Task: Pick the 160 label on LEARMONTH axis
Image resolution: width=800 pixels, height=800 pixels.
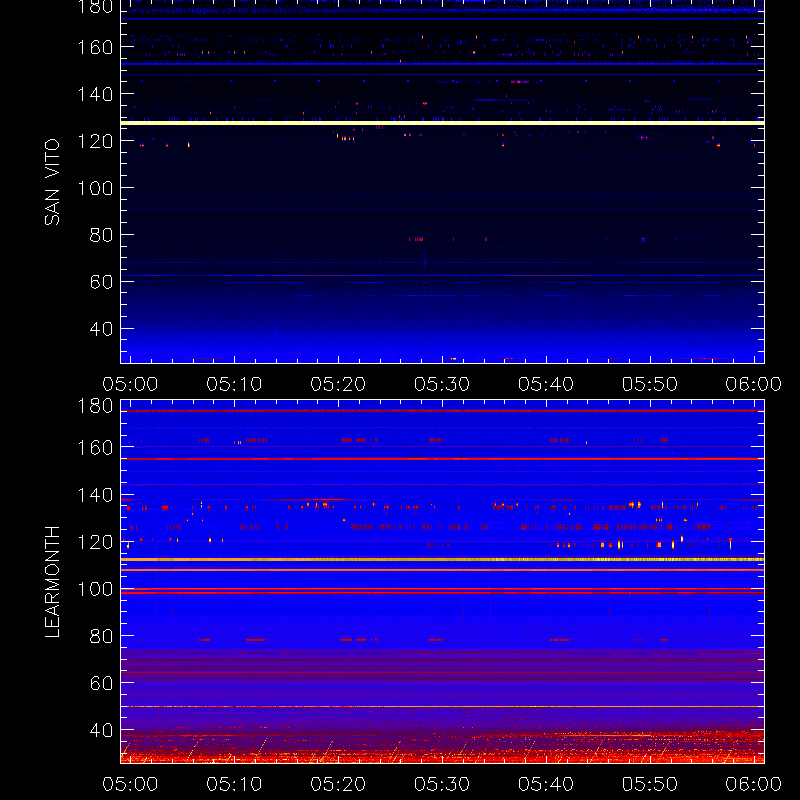Action: click(95, 447)
